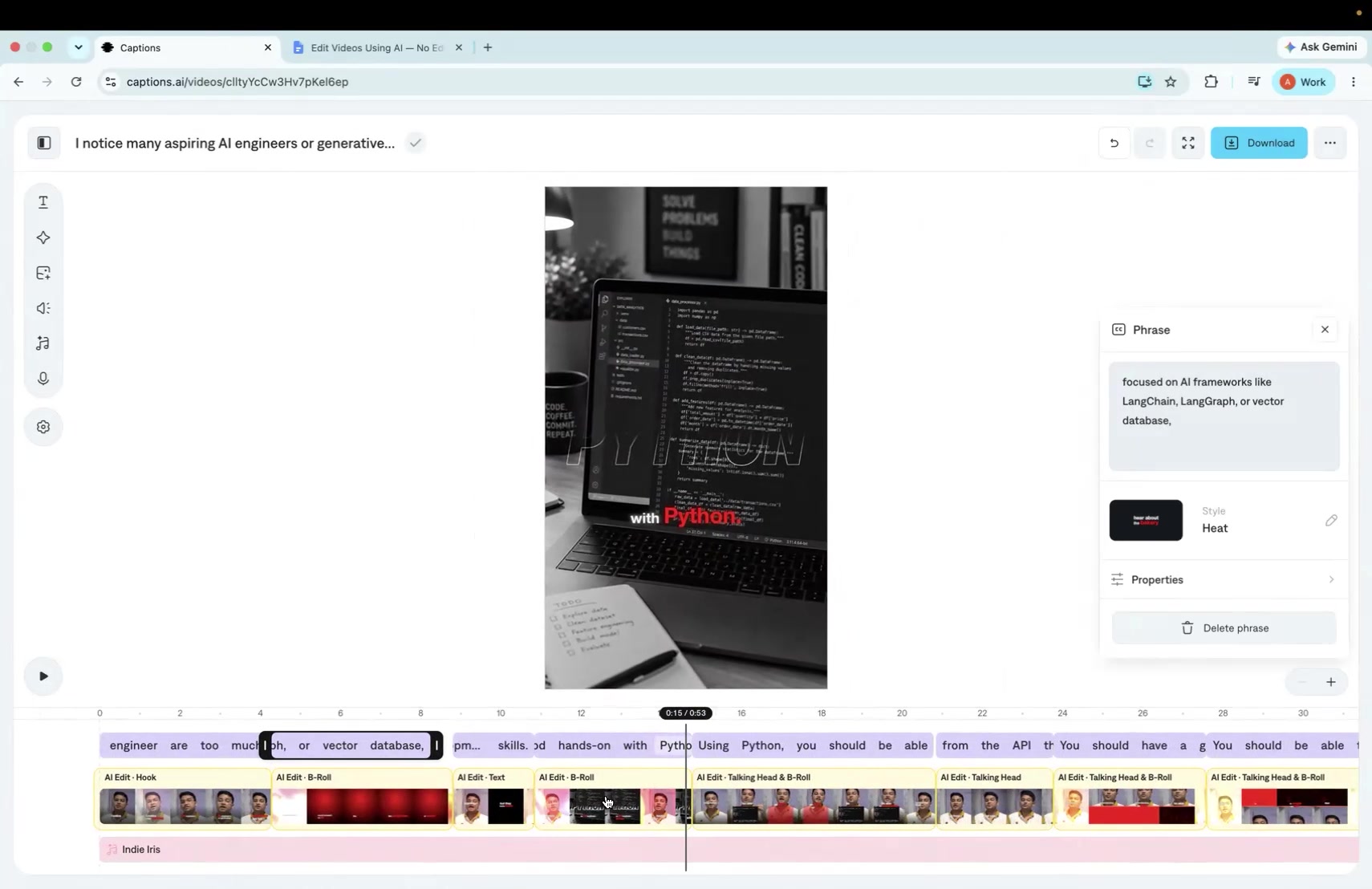1372x889 pixels.
Task: Open a new browser tab
Action: [488, 47]
